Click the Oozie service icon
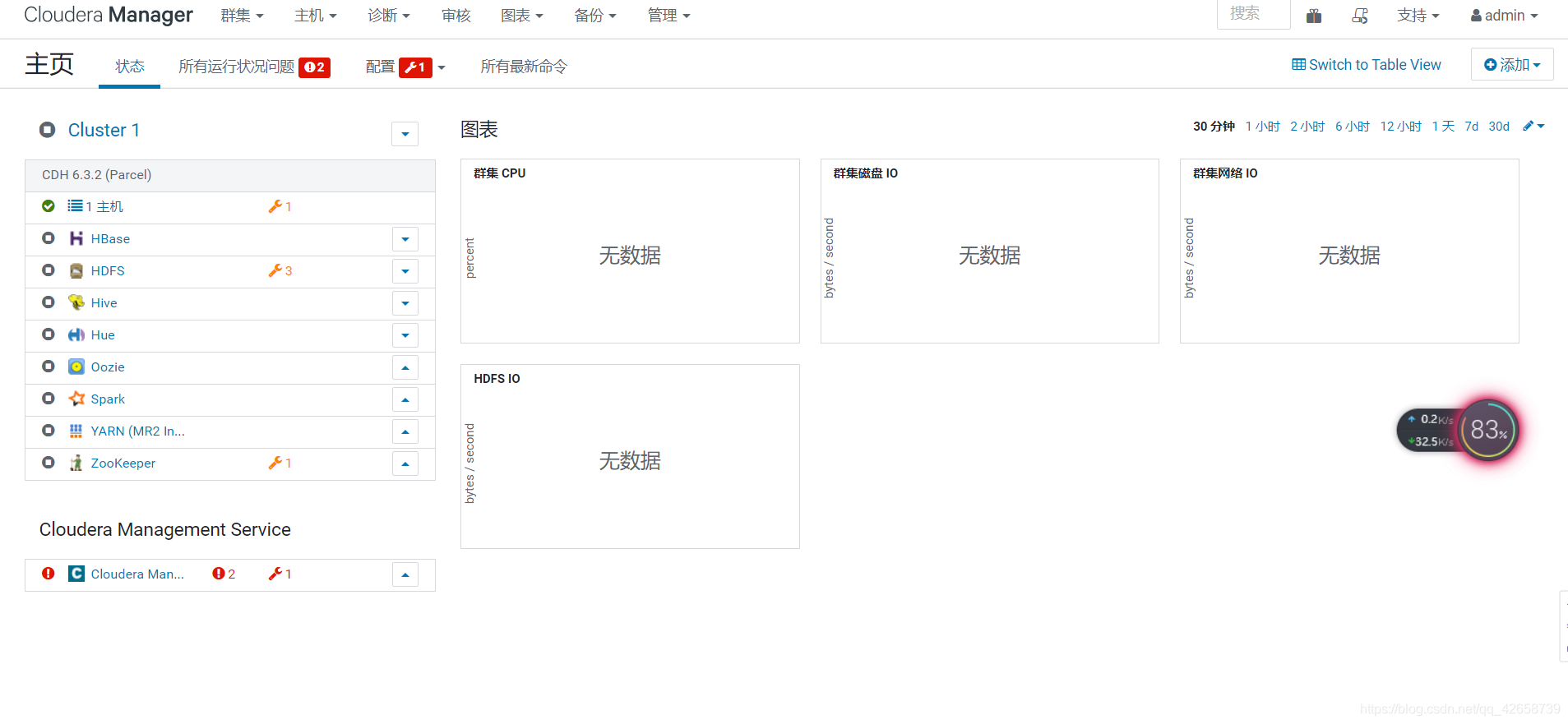 point(76,367)
